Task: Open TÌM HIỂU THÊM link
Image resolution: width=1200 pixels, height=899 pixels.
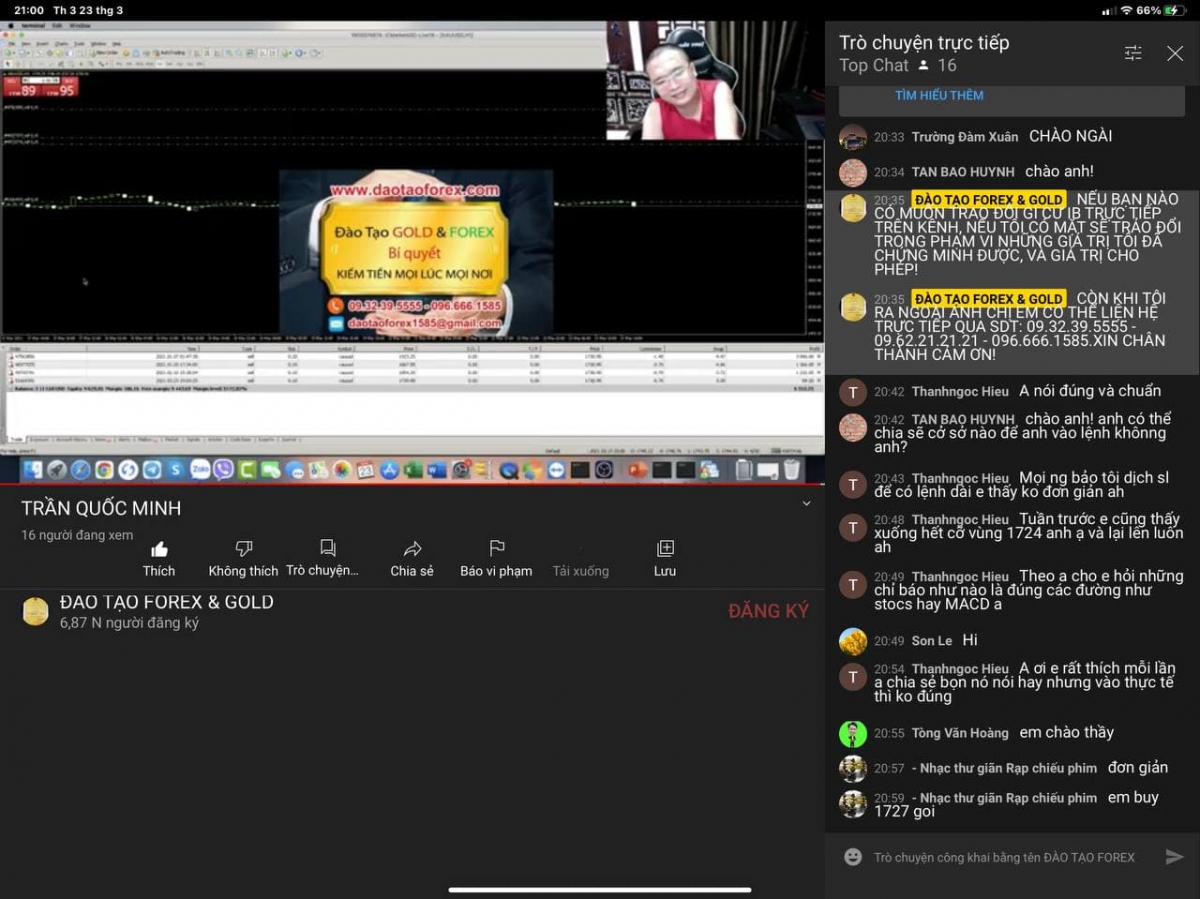Action: pyautogui.click(x=939, y=95)
